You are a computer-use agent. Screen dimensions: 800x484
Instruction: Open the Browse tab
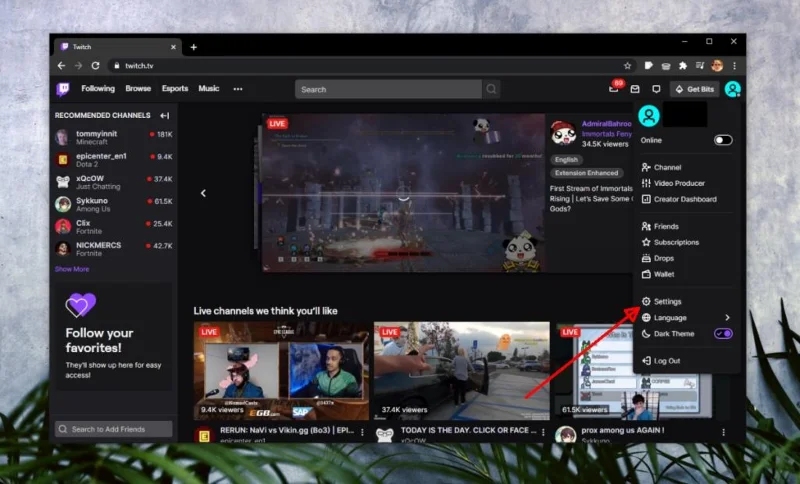click(138, 89)
